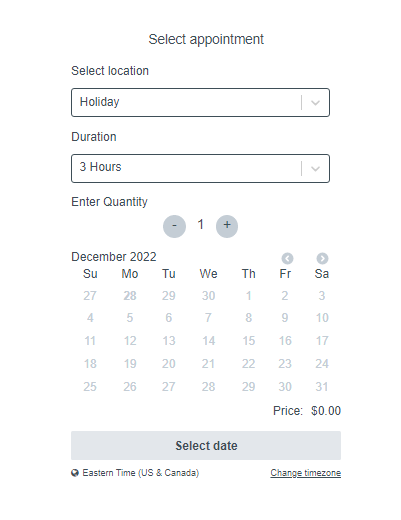
Task: Choose December 9 in the Friday column
Action: (x=285, y=318)
